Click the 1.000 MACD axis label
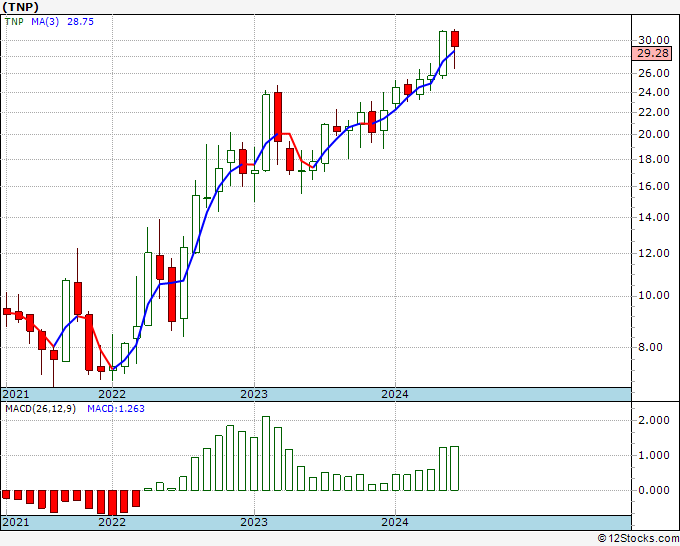 click(x=654, y=455)
